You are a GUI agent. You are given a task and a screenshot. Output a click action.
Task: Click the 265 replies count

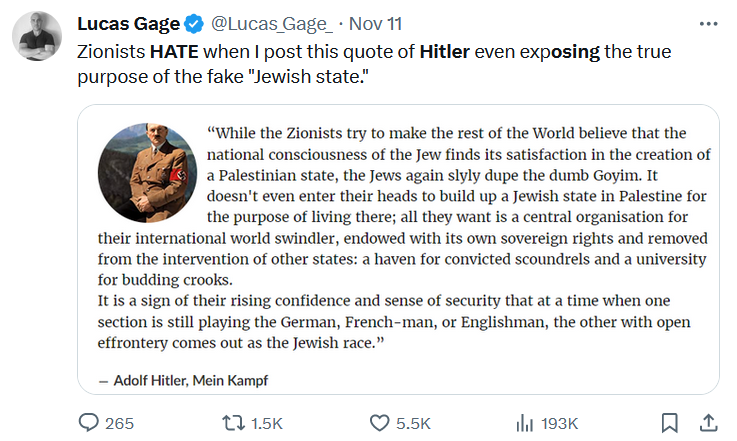pyautogui.click(x=119, y=424)
